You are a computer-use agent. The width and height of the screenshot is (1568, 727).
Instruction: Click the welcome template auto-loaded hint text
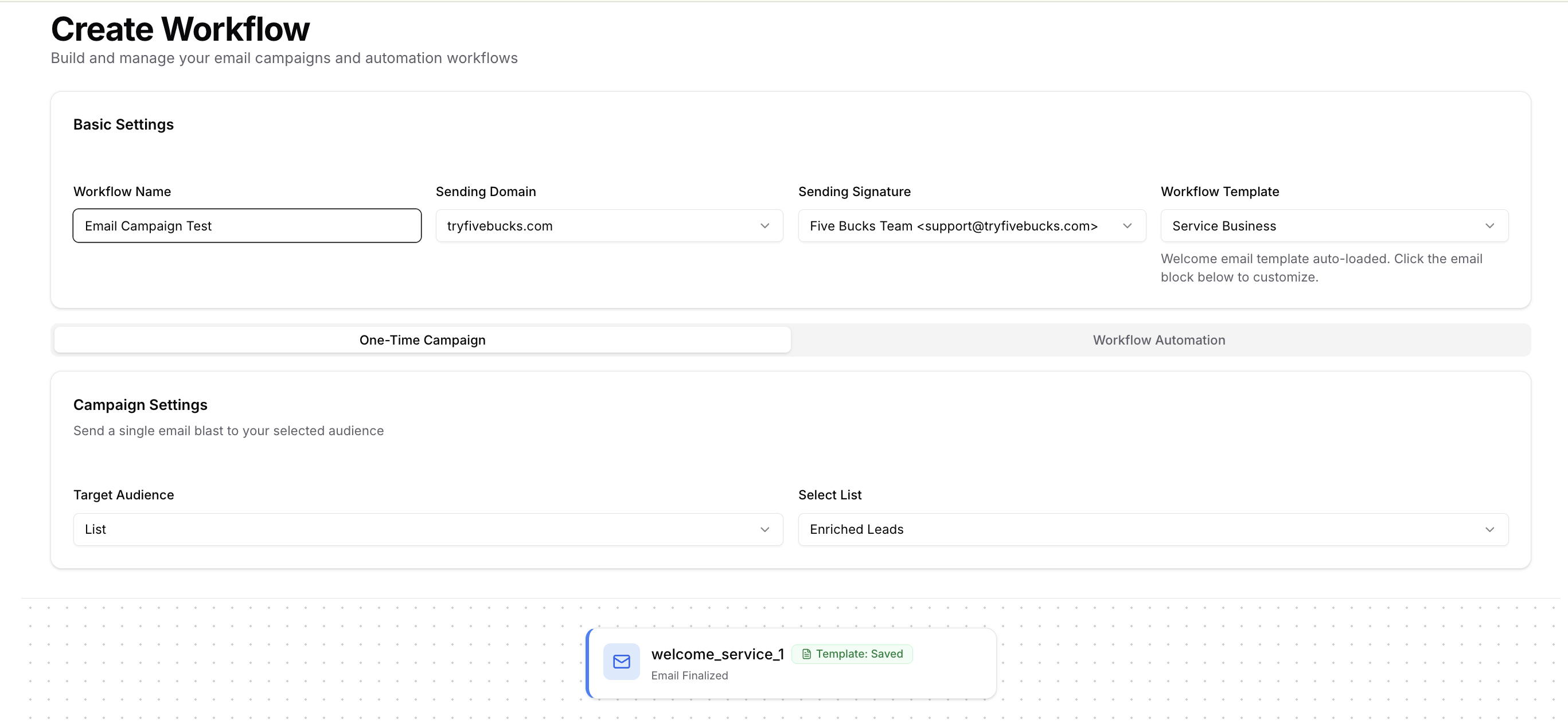click(1321, 268)
